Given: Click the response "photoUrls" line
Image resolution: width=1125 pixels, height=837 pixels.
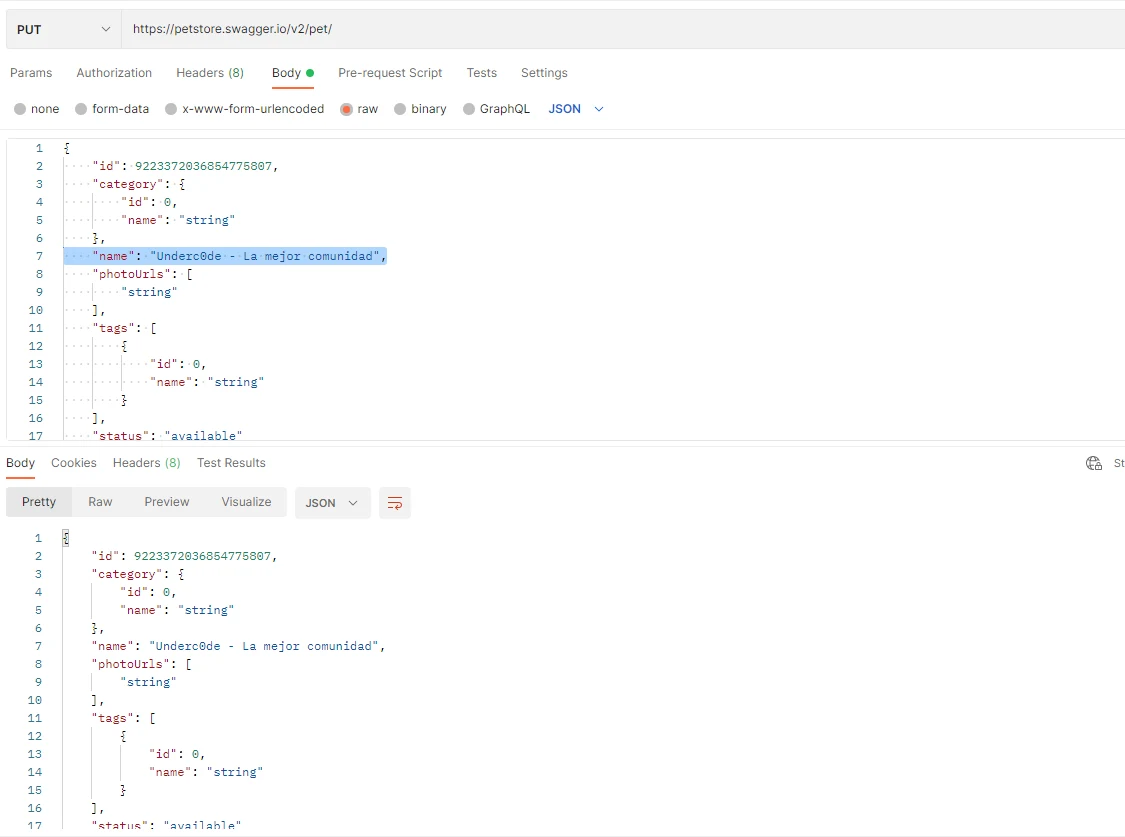Looking at the screenshot, I should tap(141, 664).
